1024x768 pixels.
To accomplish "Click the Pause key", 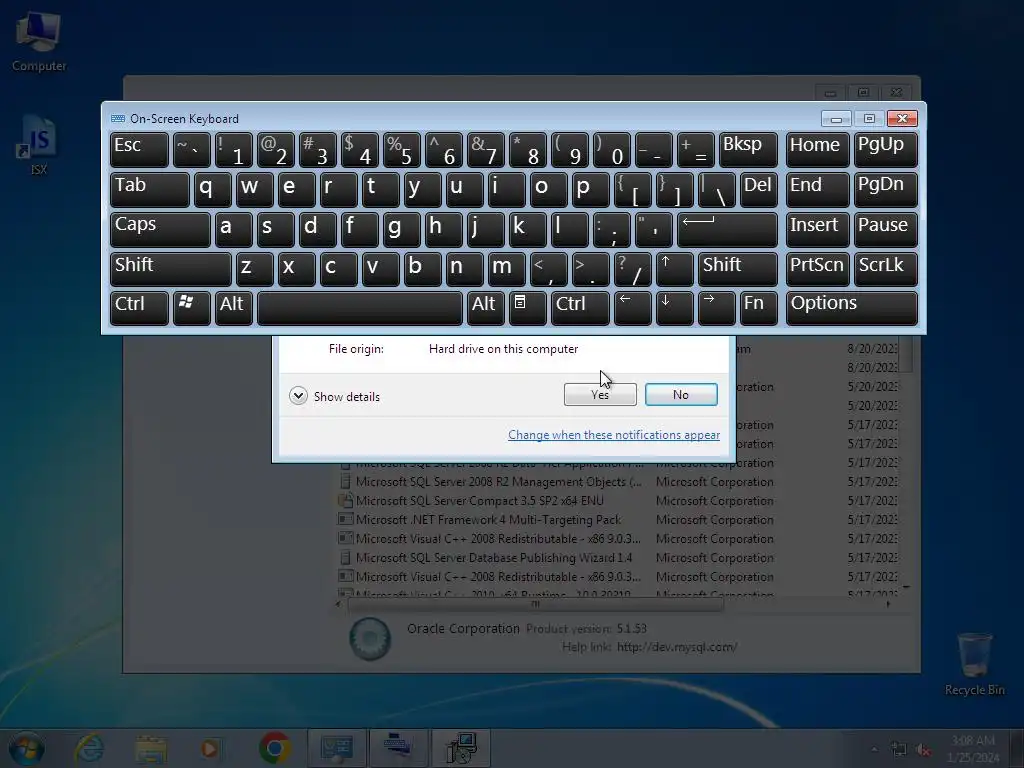I will pyautogui.click(x=886, y=229).
